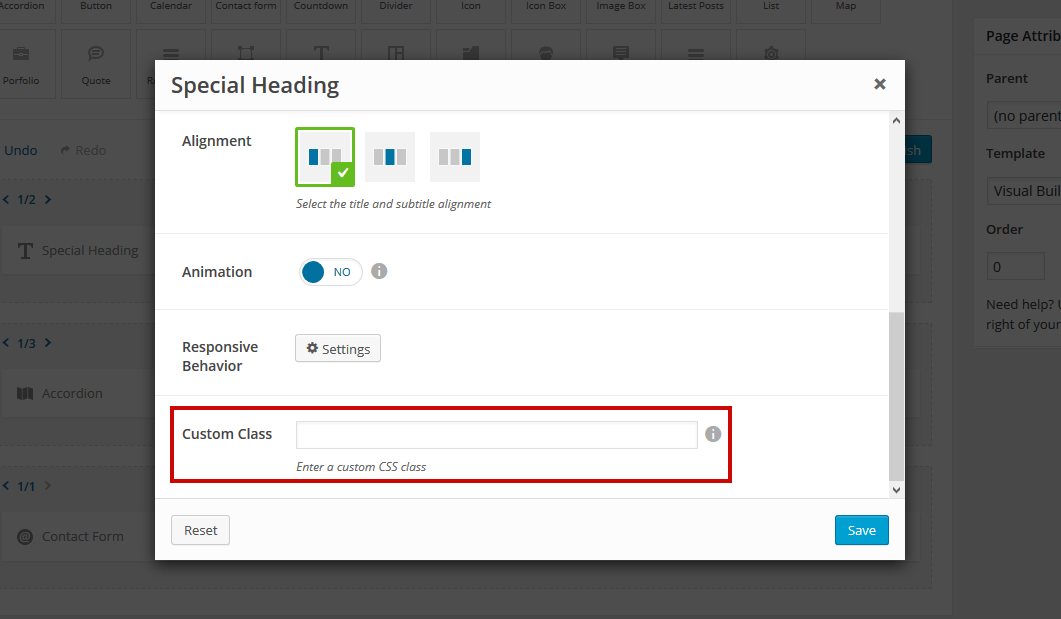The image size is (1061, 619).
Task: Choose the Icon Box element tile
Action: [x=546, y=10]
